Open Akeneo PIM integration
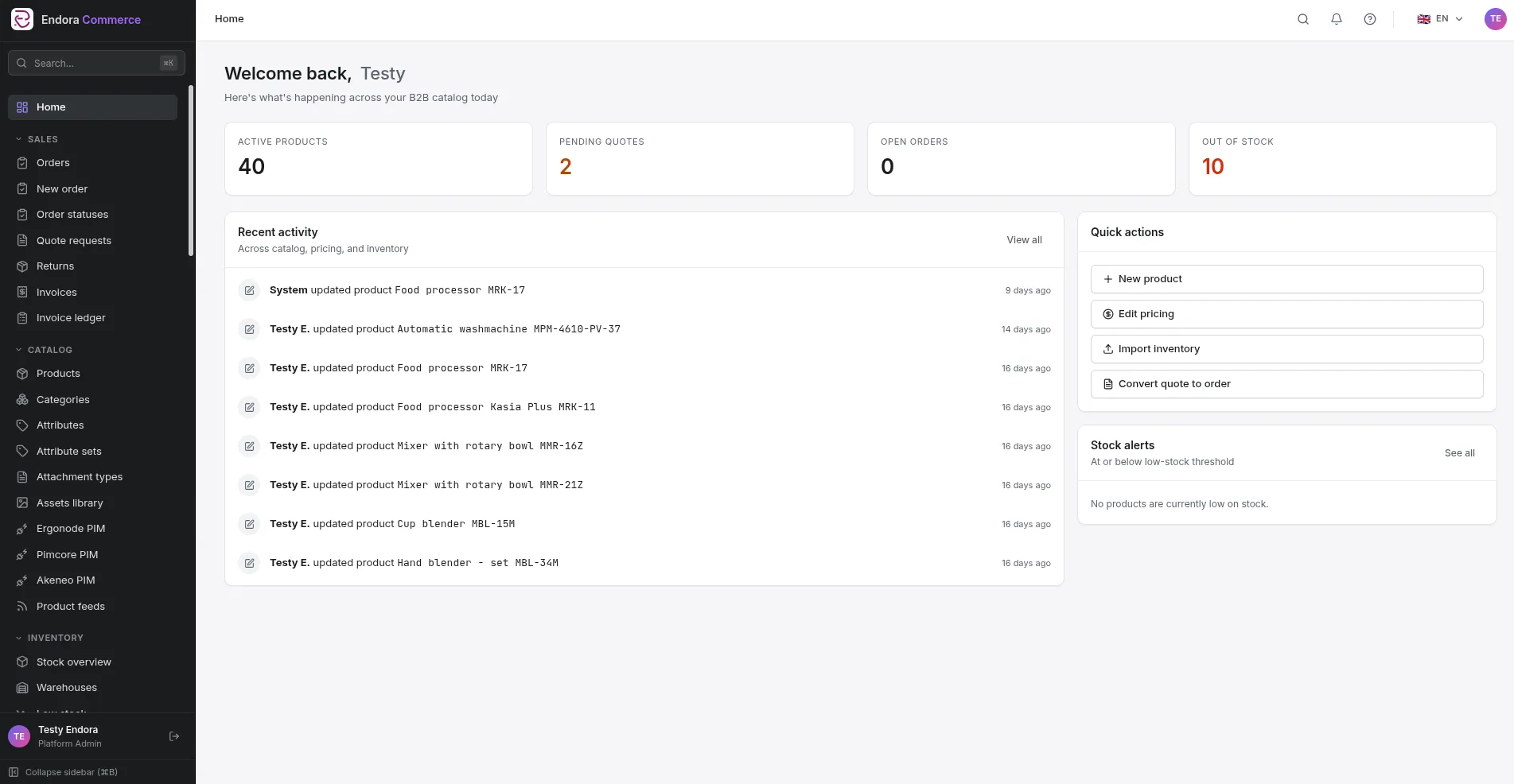The width and height of the screenshot is (1514, 784). tap(92, 580)
